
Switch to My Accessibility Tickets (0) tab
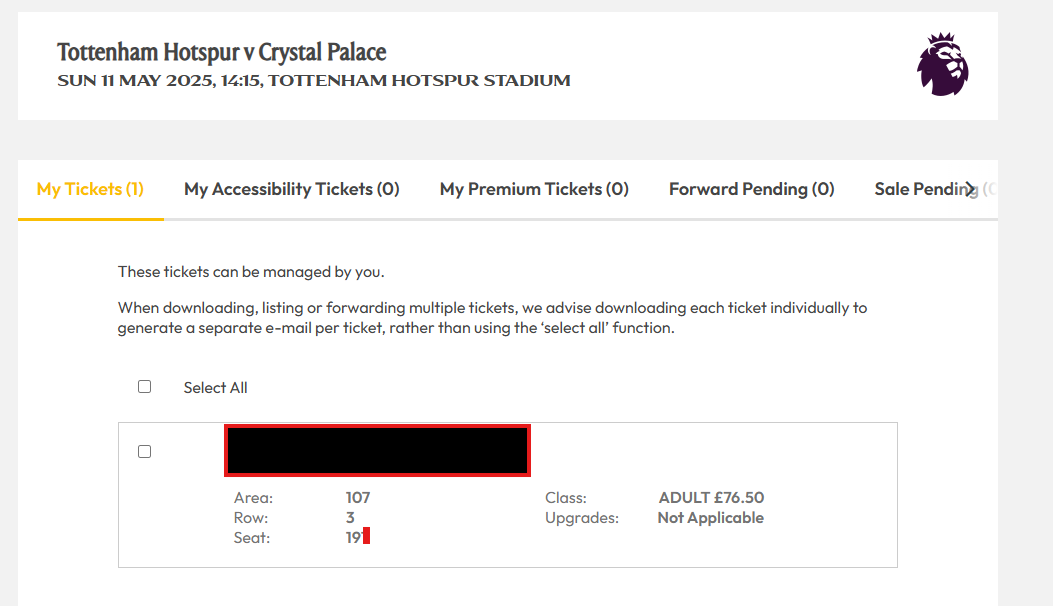(291, 189)
